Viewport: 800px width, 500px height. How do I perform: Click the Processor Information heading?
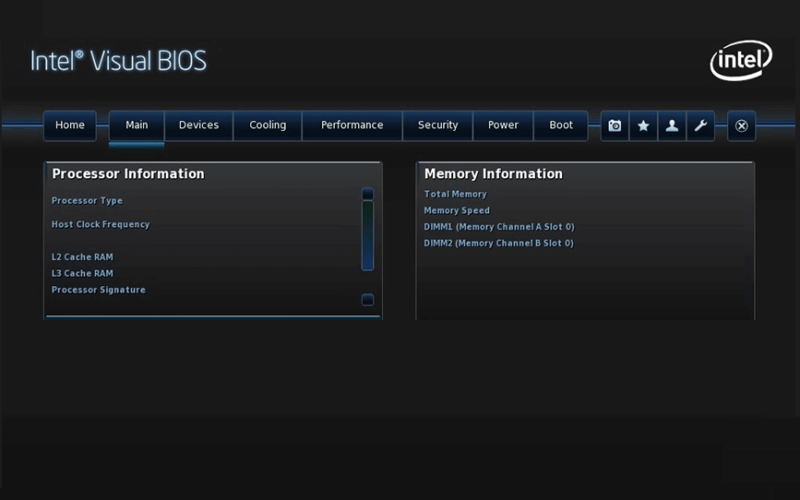coord(128,174)
